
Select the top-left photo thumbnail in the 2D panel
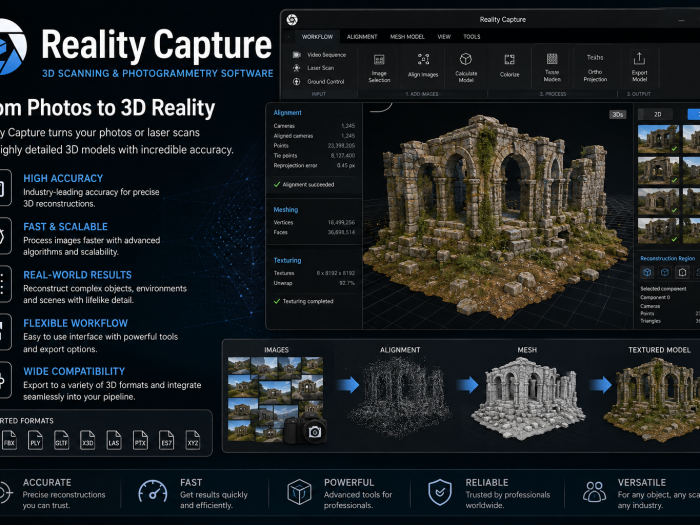point(658,139)
